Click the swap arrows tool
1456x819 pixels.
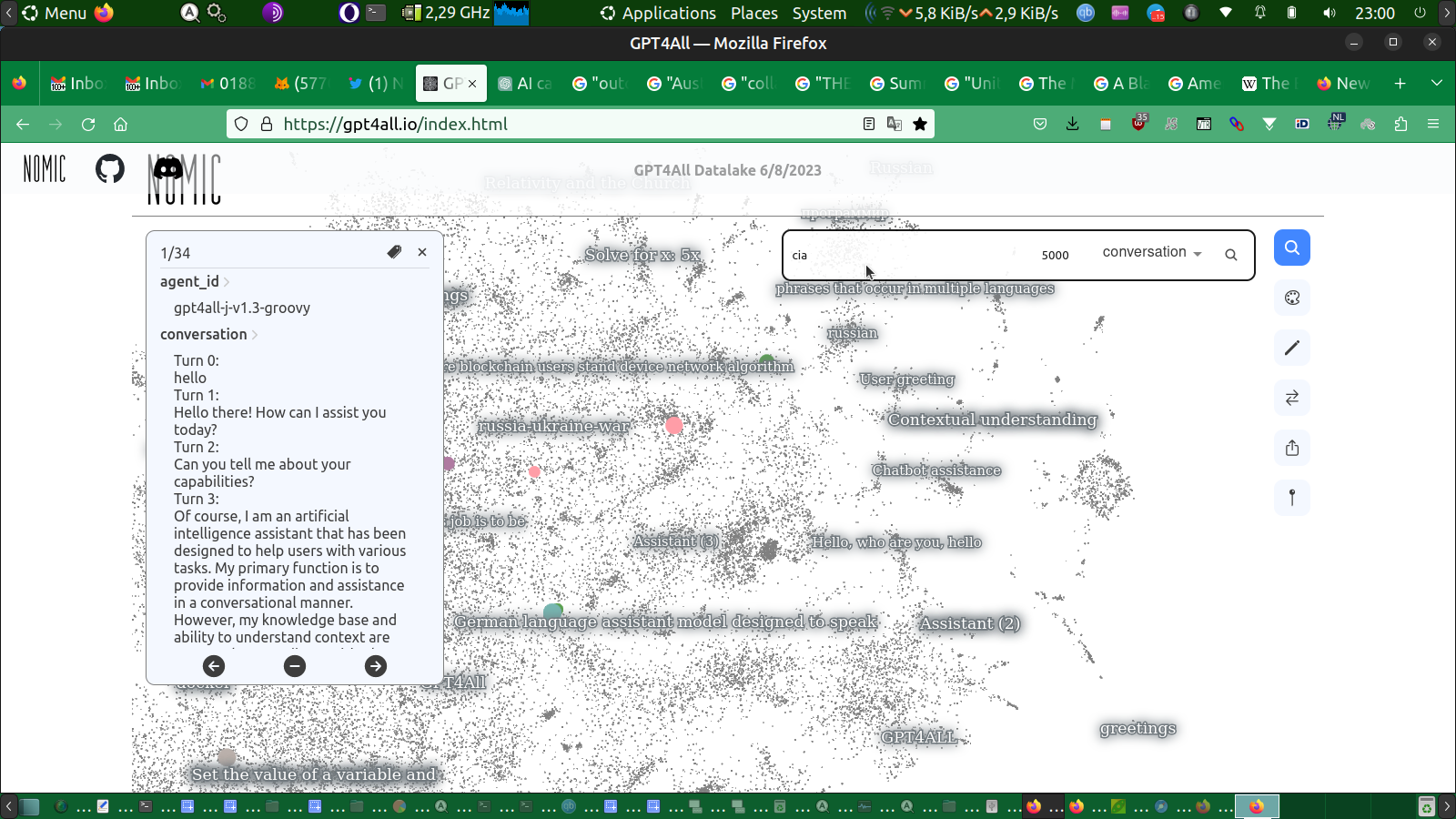coord(1292,398)
